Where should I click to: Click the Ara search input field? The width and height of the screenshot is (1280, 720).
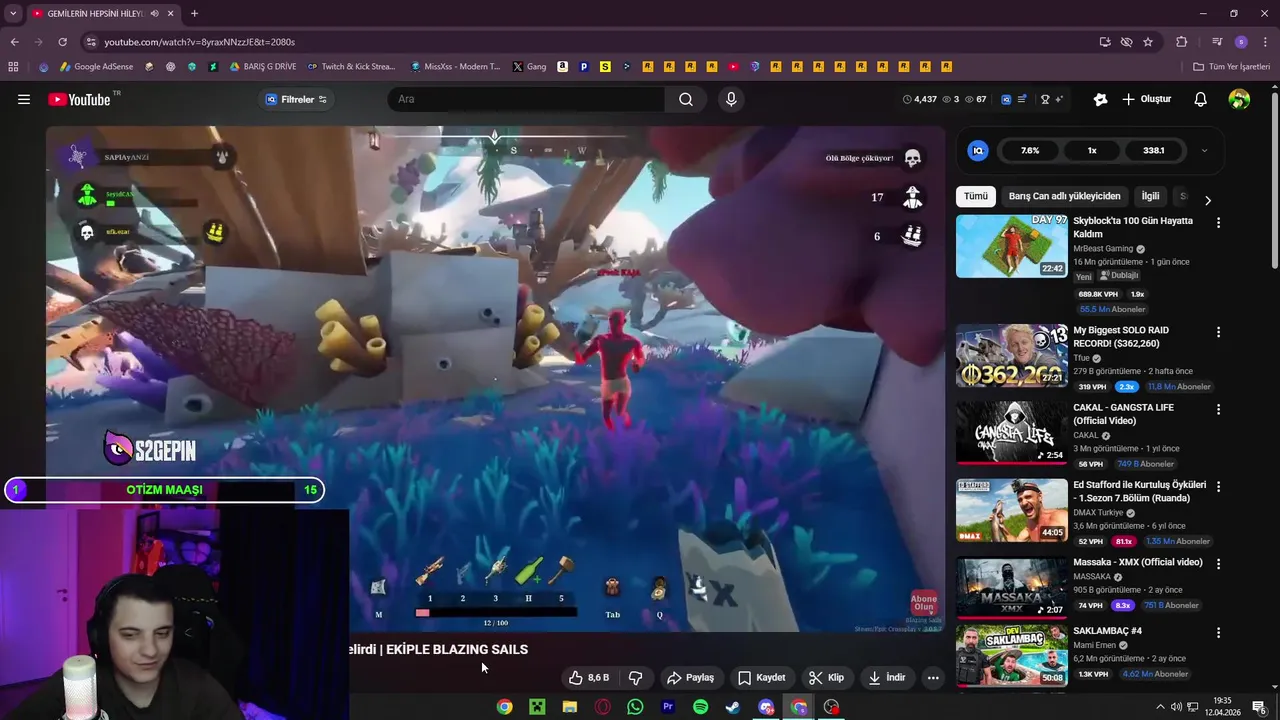click(x=527, y=99)
